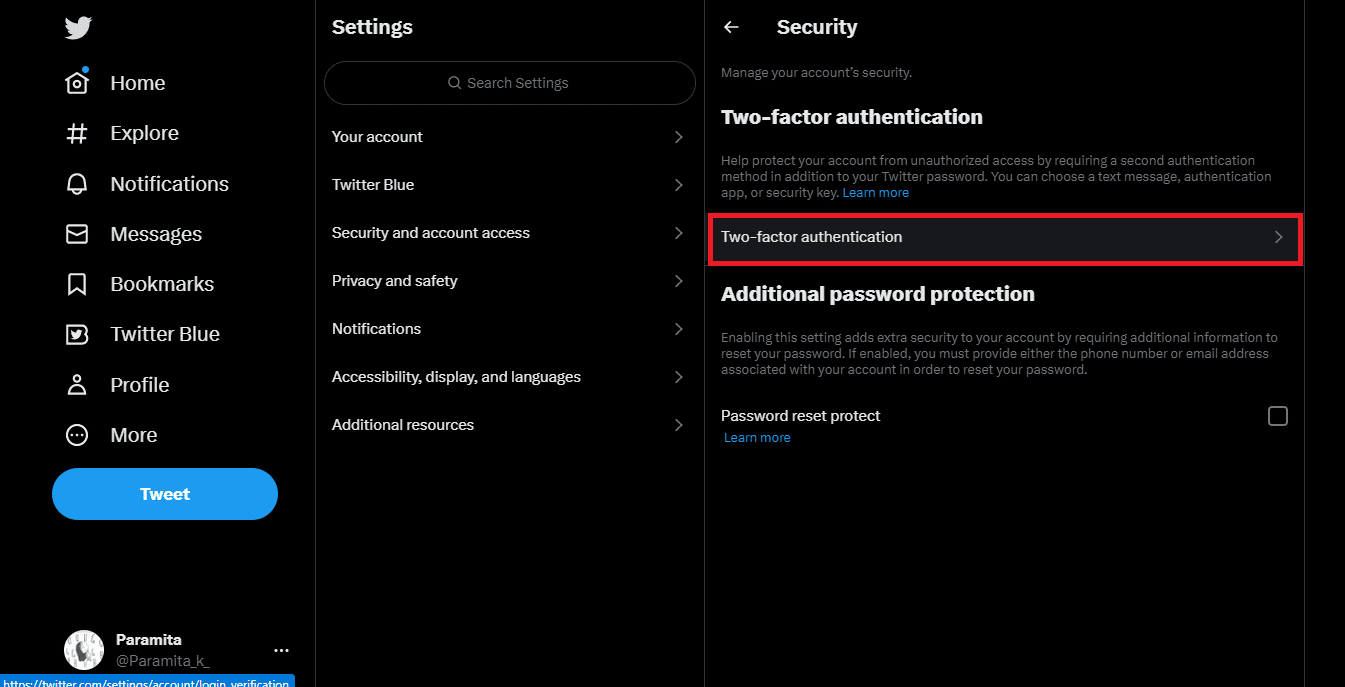Image resolution: width=1345 pixels, height=687 pixels.
Task: Click the More circle ellipsis icon
Action: (x=77, y=435)
